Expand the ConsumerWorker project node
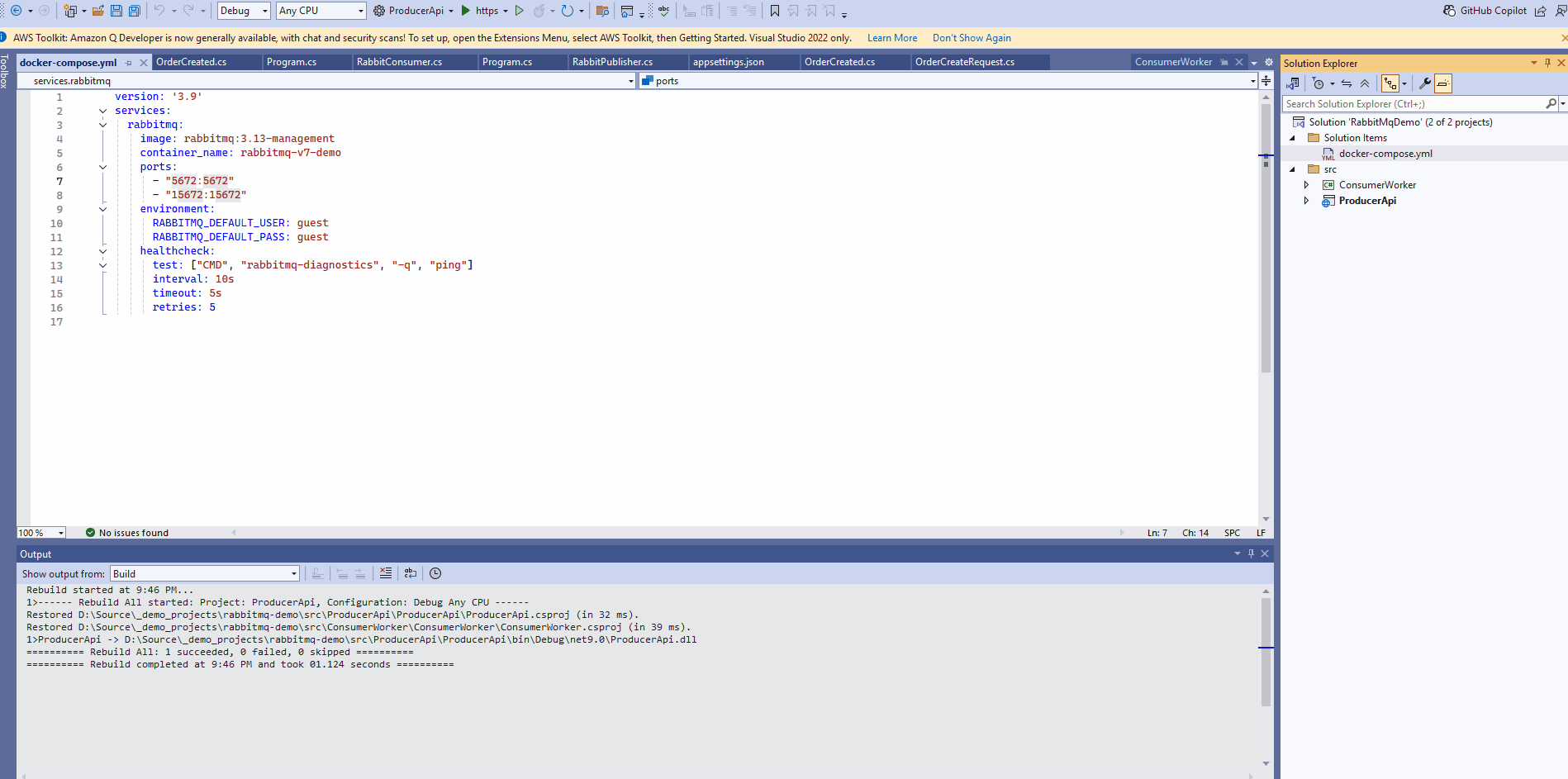1568x779 pixels. coord(1306,185)
